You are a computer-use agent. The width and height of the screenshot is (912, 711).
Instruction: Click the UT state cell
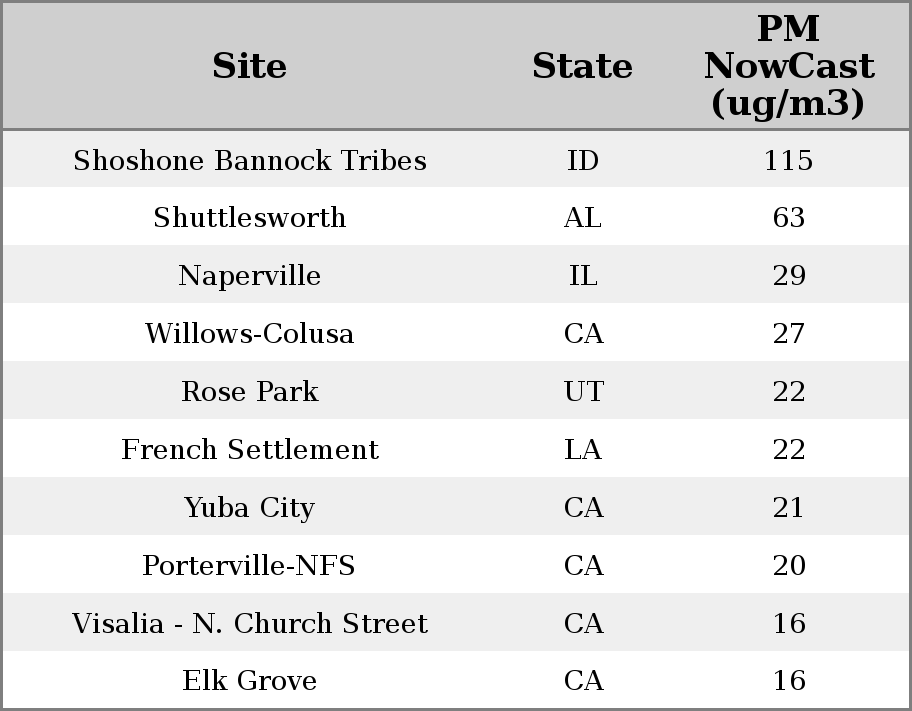pos(582,392)
